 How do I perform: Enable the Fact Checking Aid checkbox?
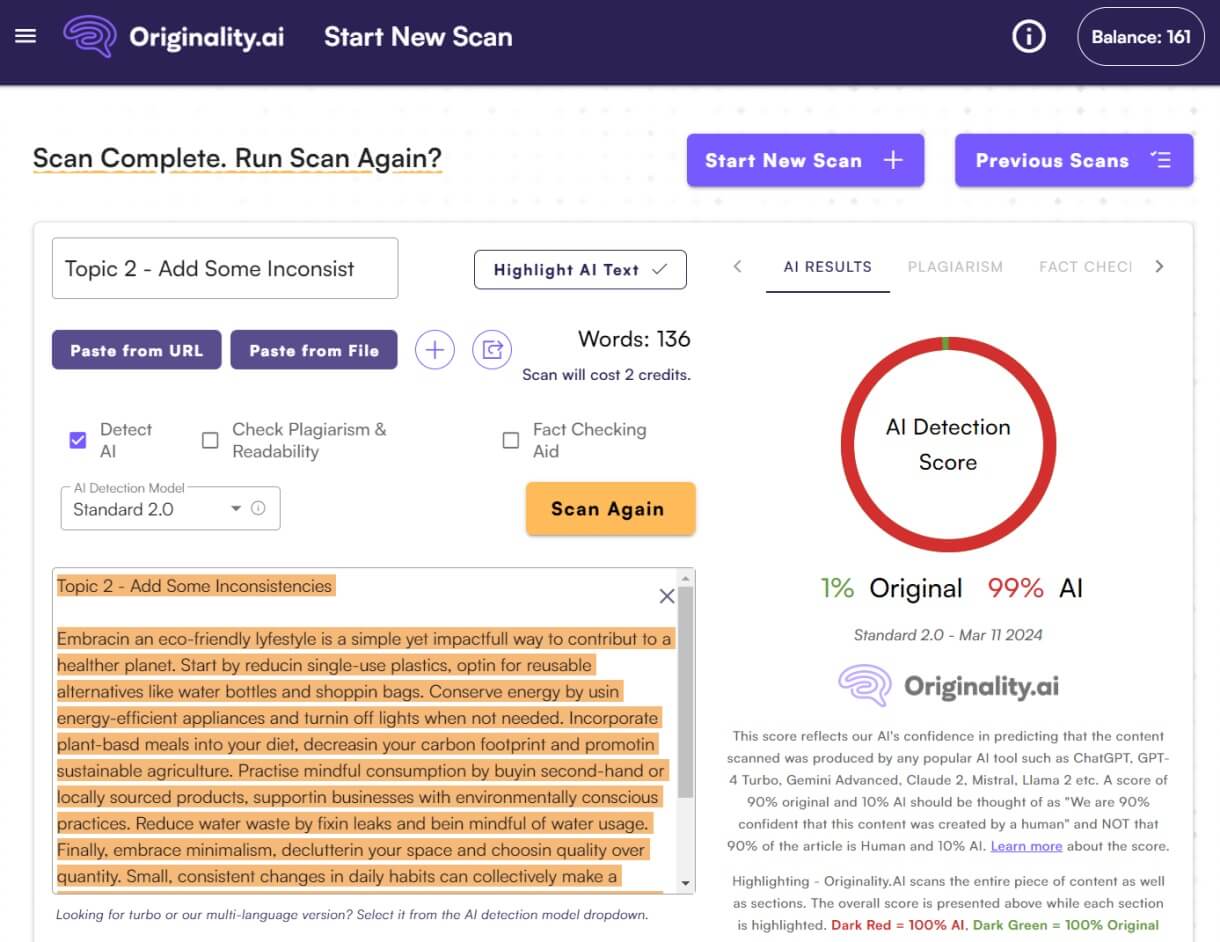(511, 440)
